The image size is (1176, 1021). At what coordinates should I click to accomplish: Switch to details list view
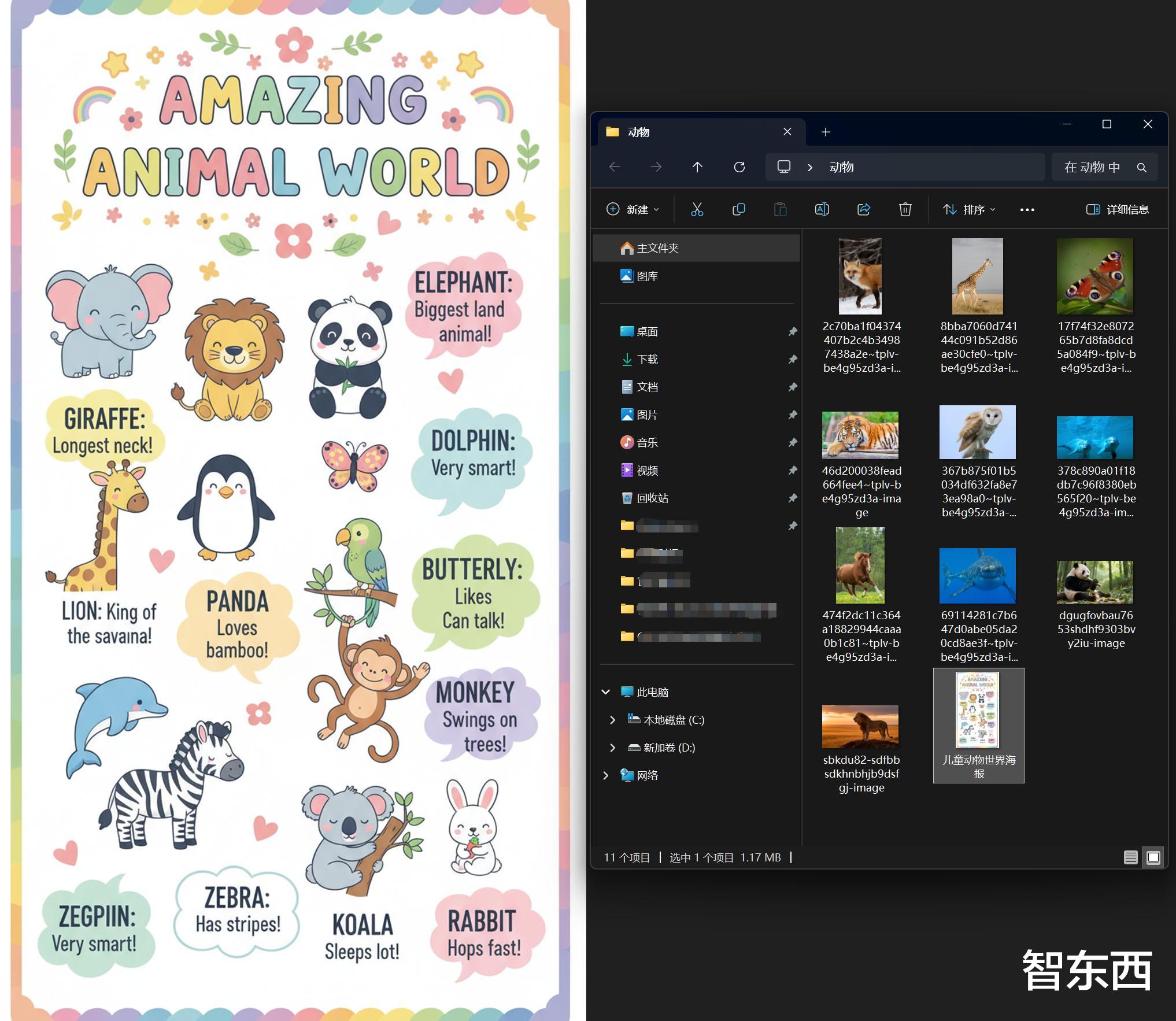coord(1130,857)
